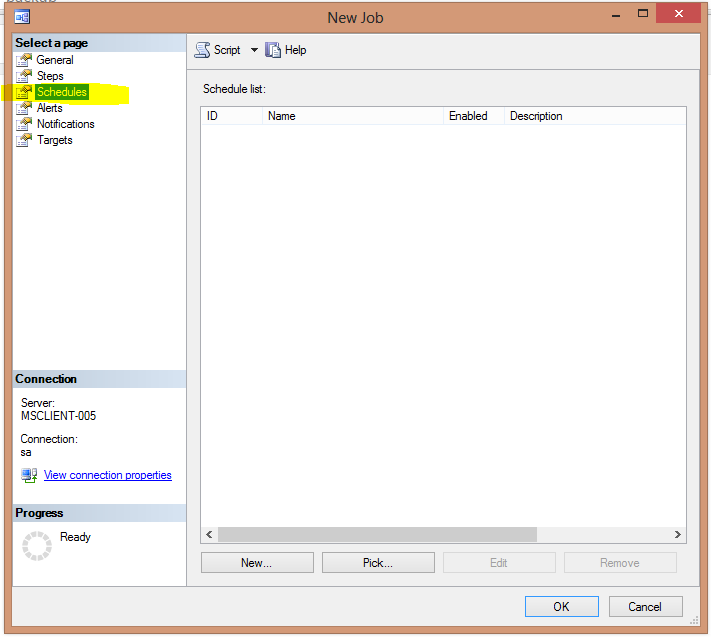The width and height of the screenshot is (711, 637).
Task: Click the Pick... schedule button
Action: pyautogui.click(x=378, y=563)
